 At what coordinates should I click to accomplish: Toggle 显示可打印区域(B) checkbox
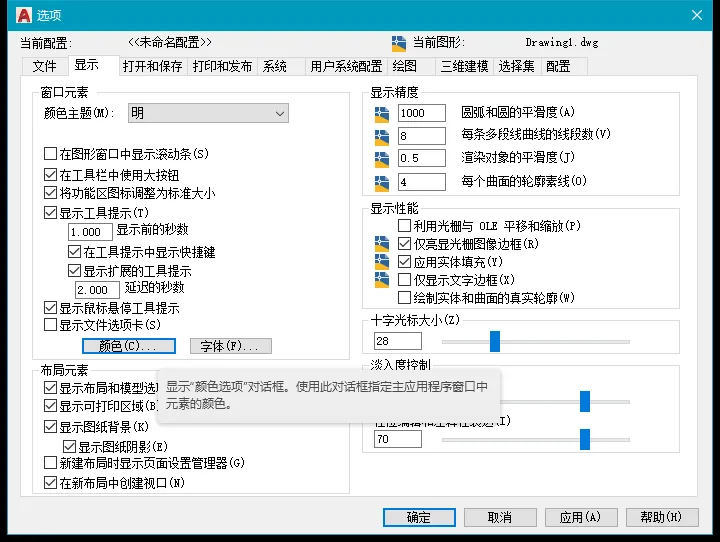coord(50,406)
